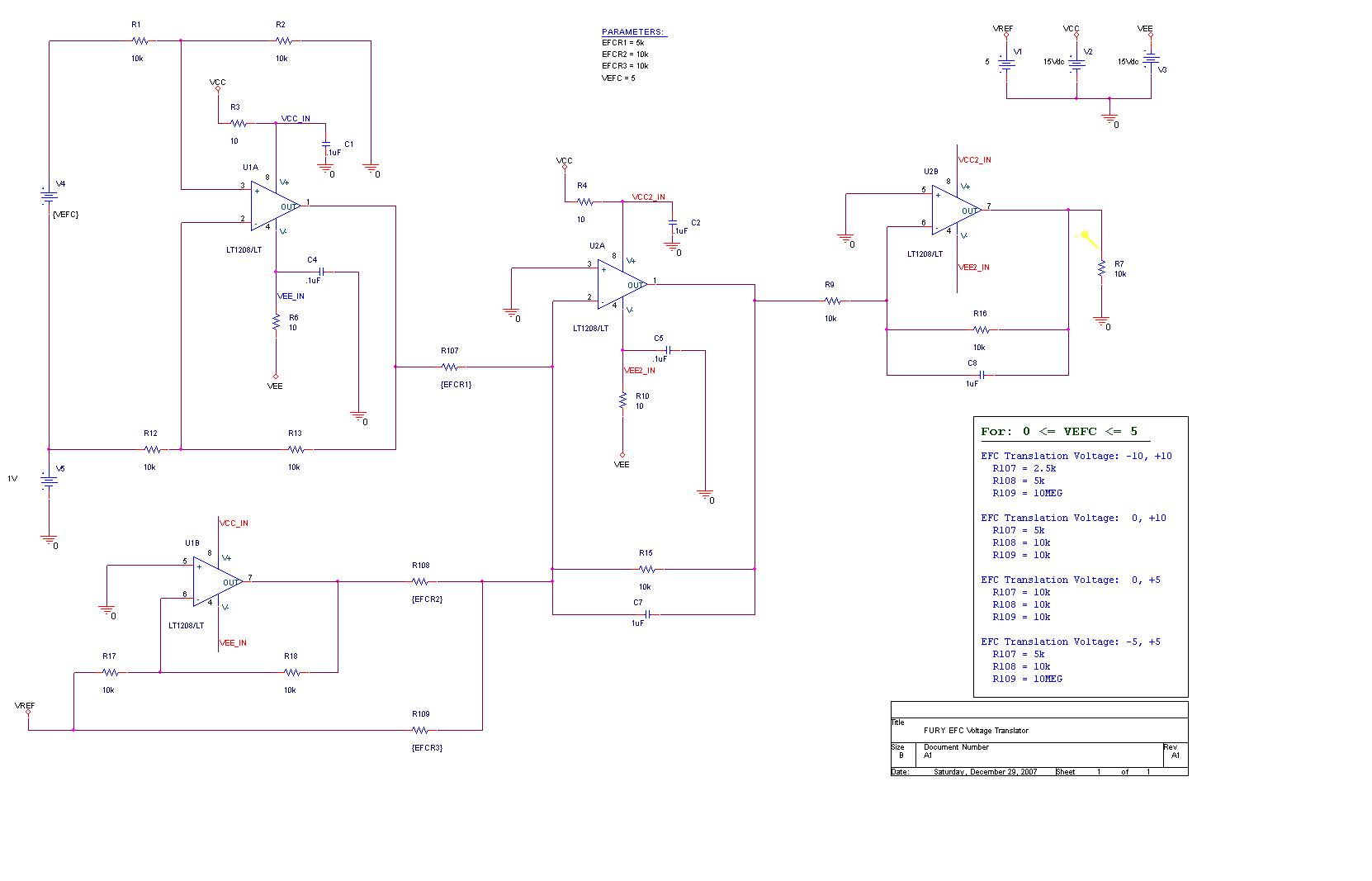Select feedback resistor R15 symbol

(647, 569)
